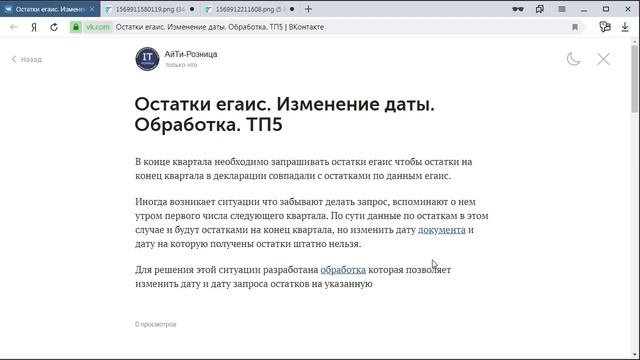The height and width of the screenshot is (360, 640).
Task: Click the article title Остатки егаис
Action: click(x=284, y=115)
